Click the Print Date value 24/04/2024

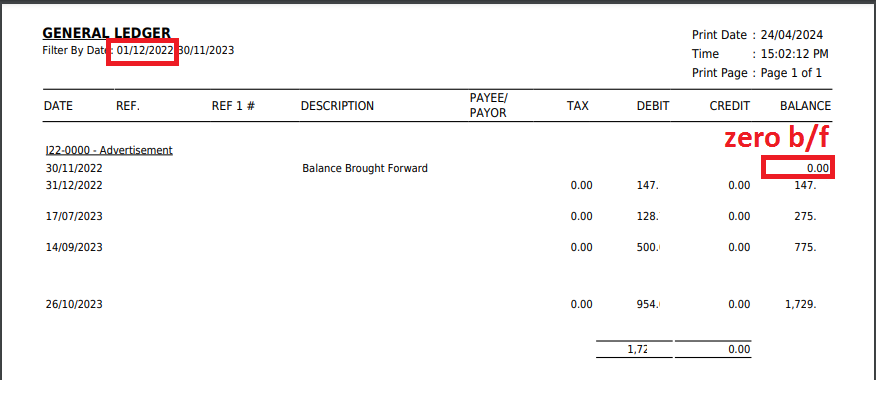point(794,34)
